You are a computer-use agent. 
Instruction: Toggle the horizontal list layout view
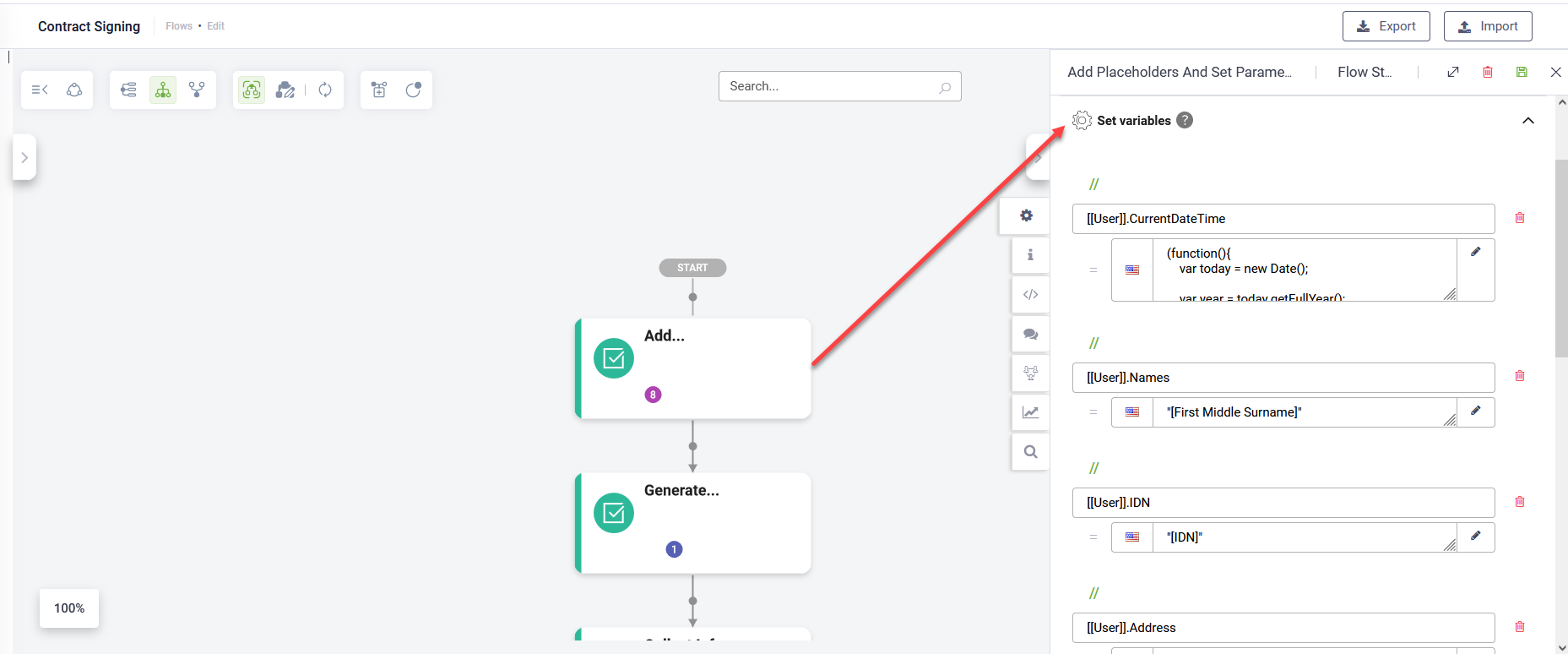128,90
